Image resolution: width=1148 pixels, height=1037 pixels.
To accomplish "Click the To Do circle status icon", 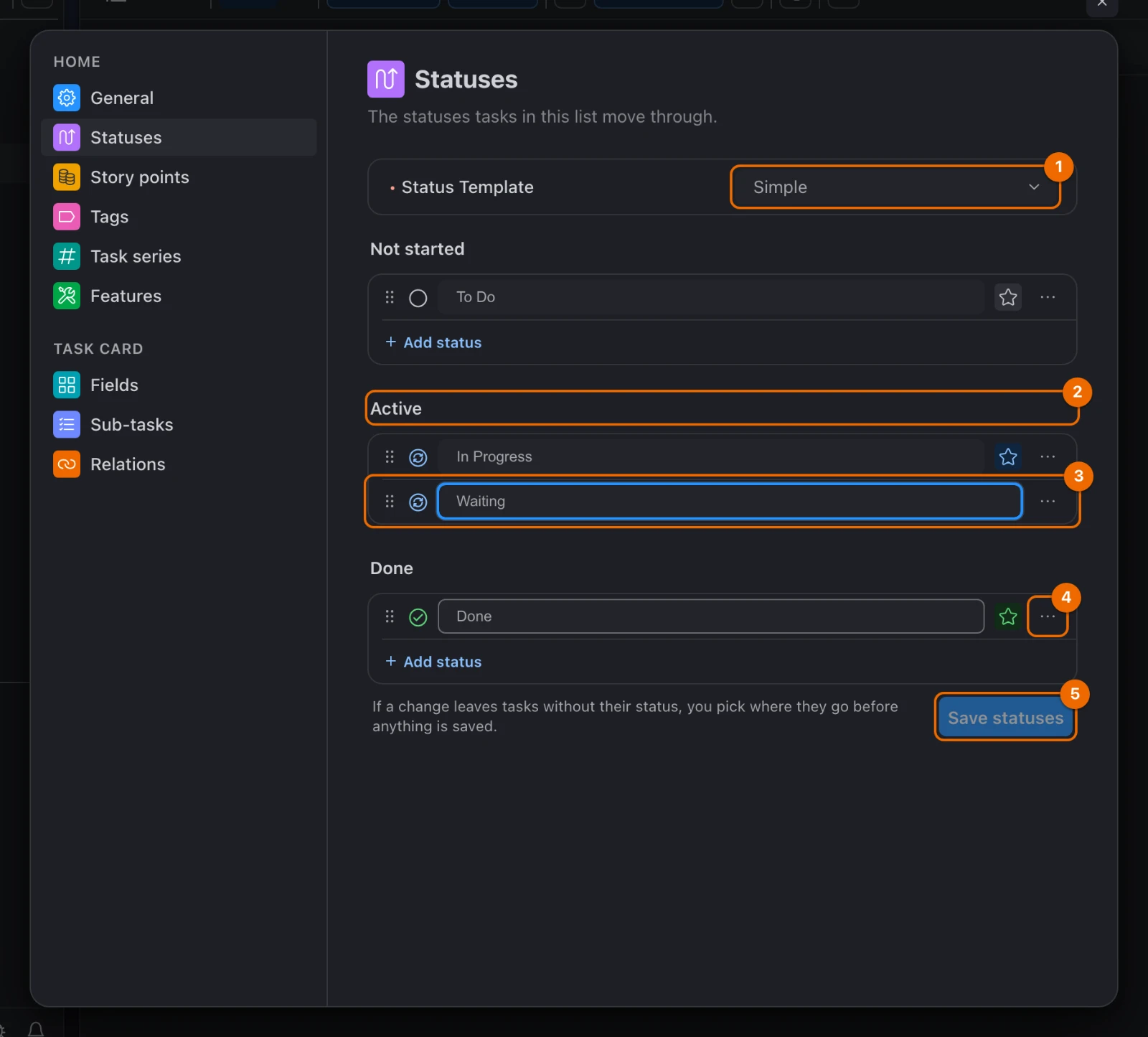I will (418, 298).
